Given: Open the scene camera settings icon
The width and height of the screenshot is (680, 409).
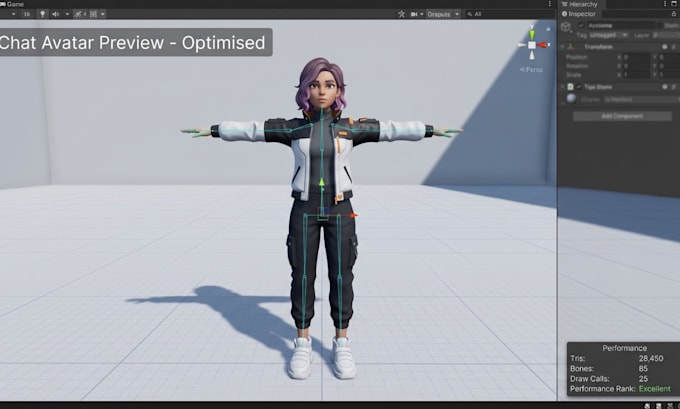Looking at the screenshot, I should [414, 14].
